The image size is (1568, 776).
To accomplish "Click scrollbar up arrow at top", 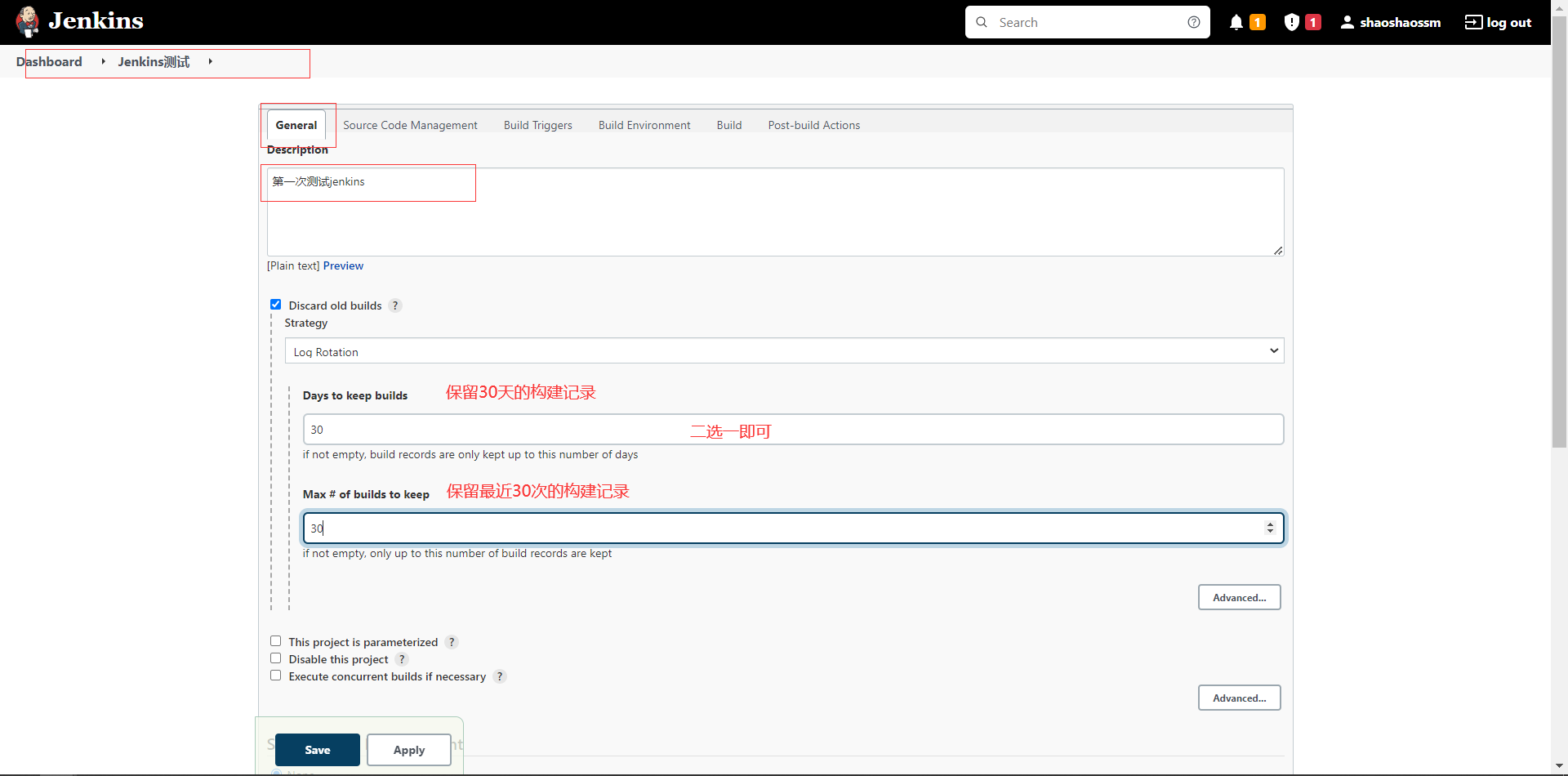I will tap(1560, 7).
